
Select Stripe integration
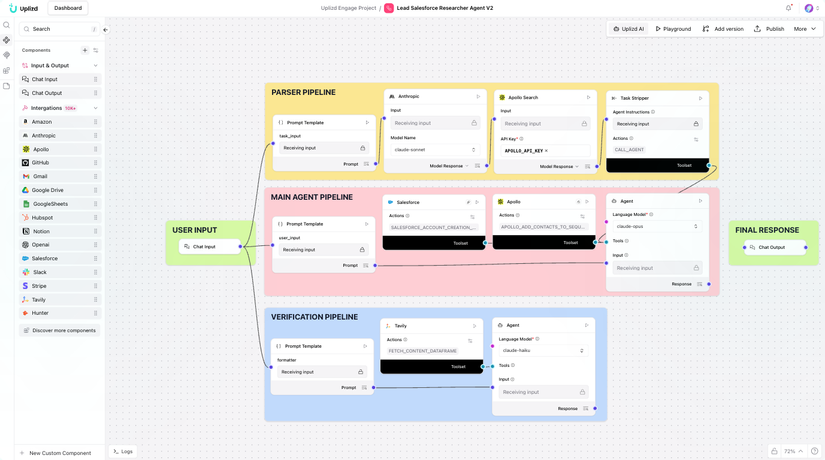pos(60,286)
